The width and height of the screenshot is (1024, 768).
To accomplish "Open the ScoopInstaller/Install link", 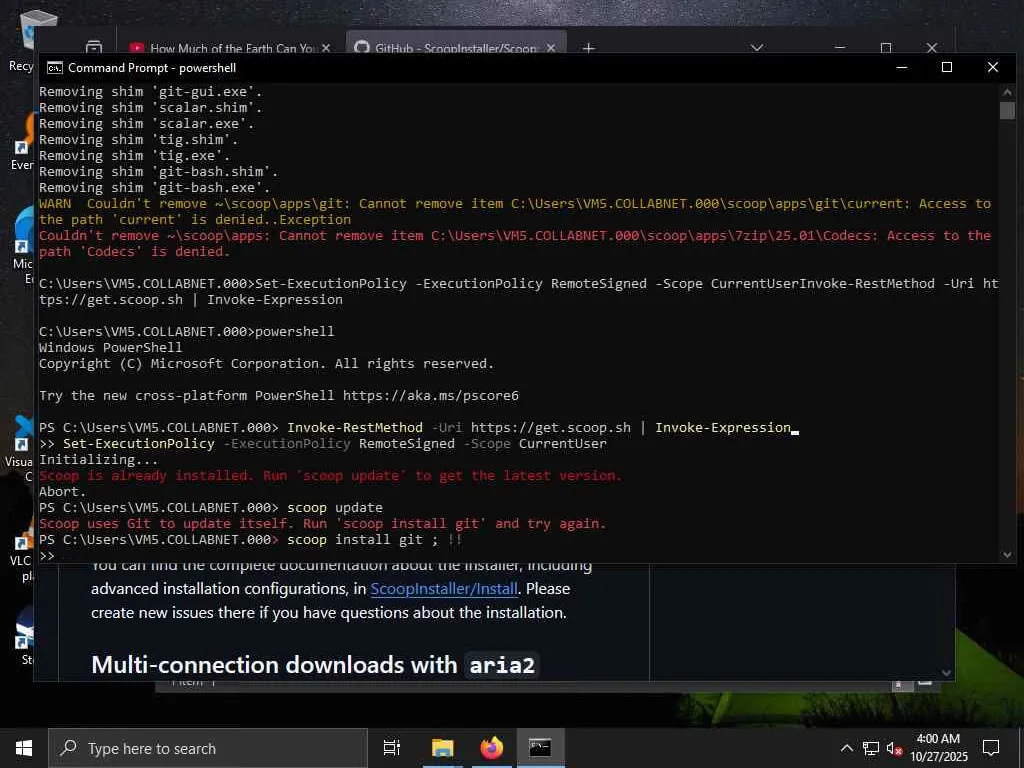I will point(444,588).
